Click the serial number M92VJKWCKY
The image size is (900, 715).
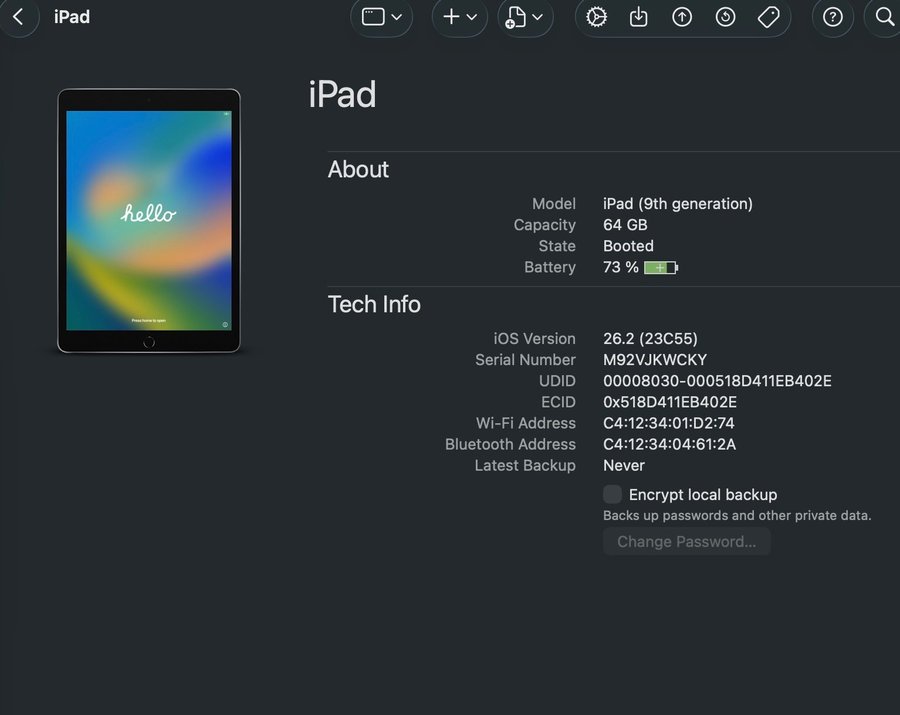pyautogui.click(x=654, y=360)
